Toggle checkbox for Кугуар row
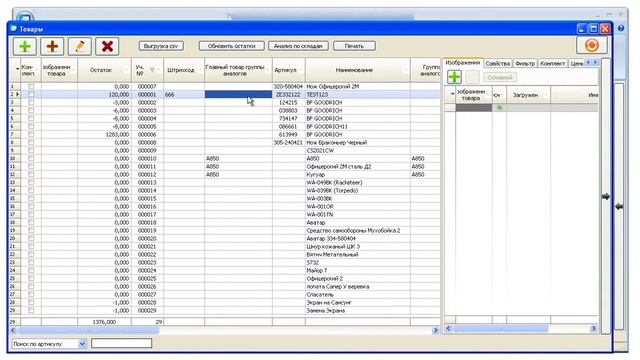This screenshot has height=360, width=640. 31,174
